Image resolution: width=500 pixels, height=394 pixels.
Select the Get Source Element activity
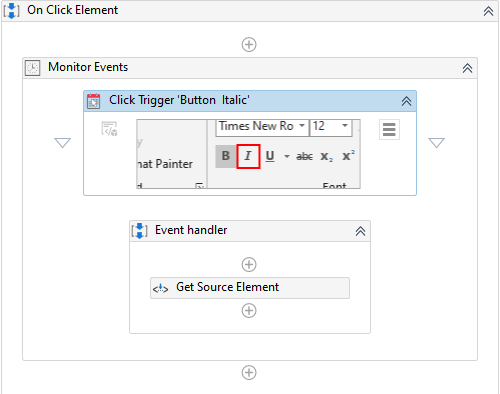coord(250,288)
